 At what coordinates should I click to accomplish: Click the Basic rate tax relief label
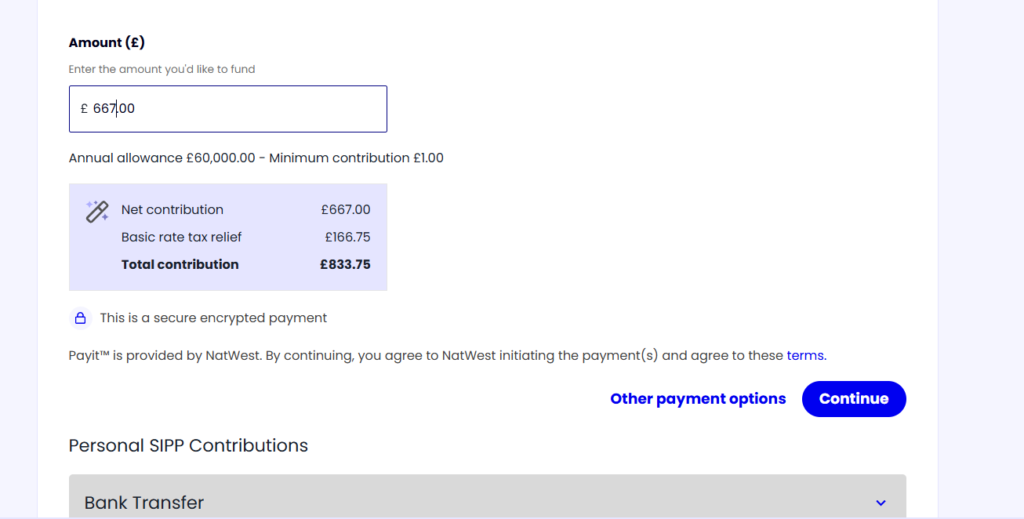tap(181, 237)
